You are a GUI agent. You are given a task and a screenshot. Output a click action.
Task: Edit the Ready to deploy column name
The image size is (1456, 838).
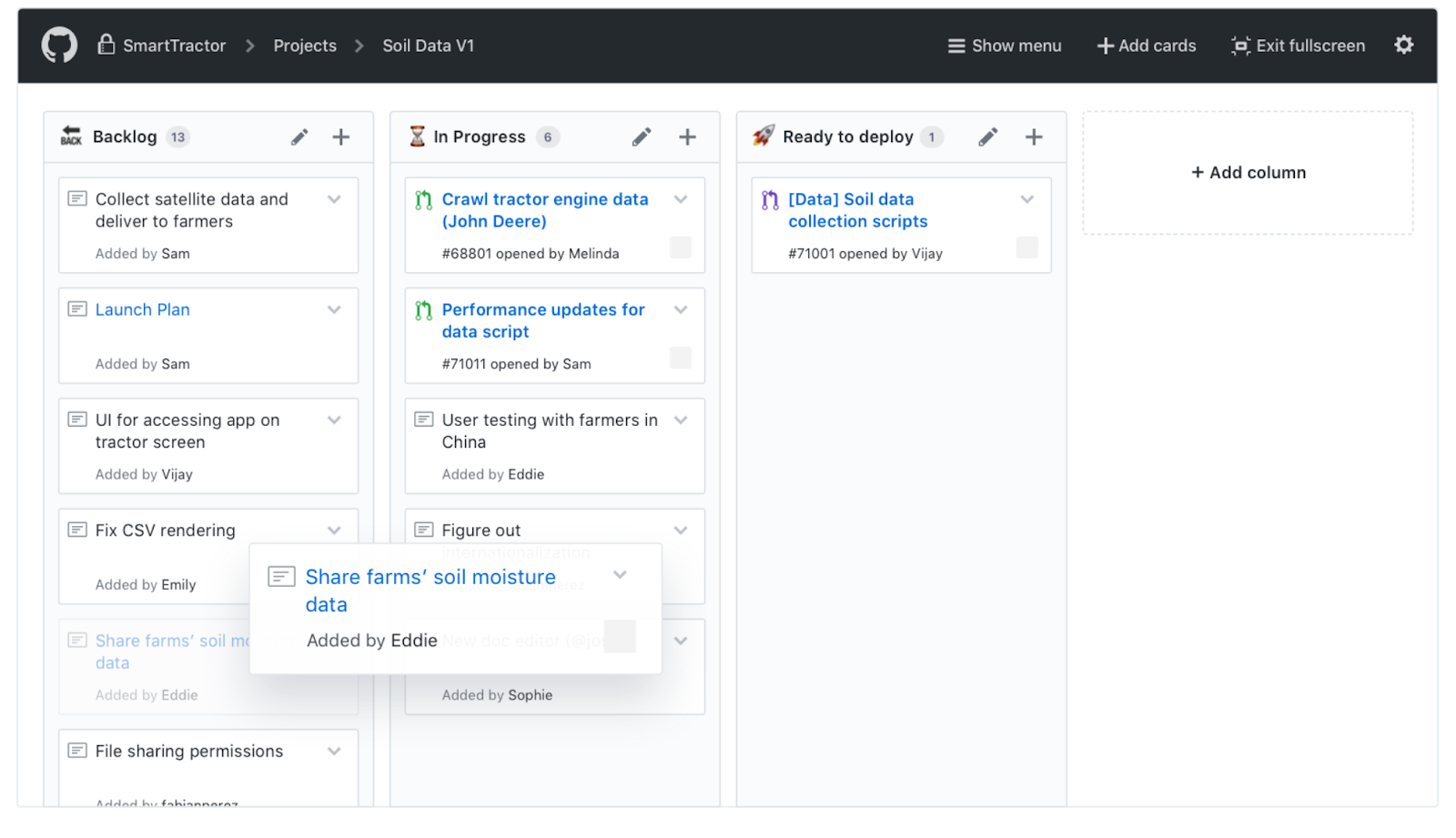(987, 136)
